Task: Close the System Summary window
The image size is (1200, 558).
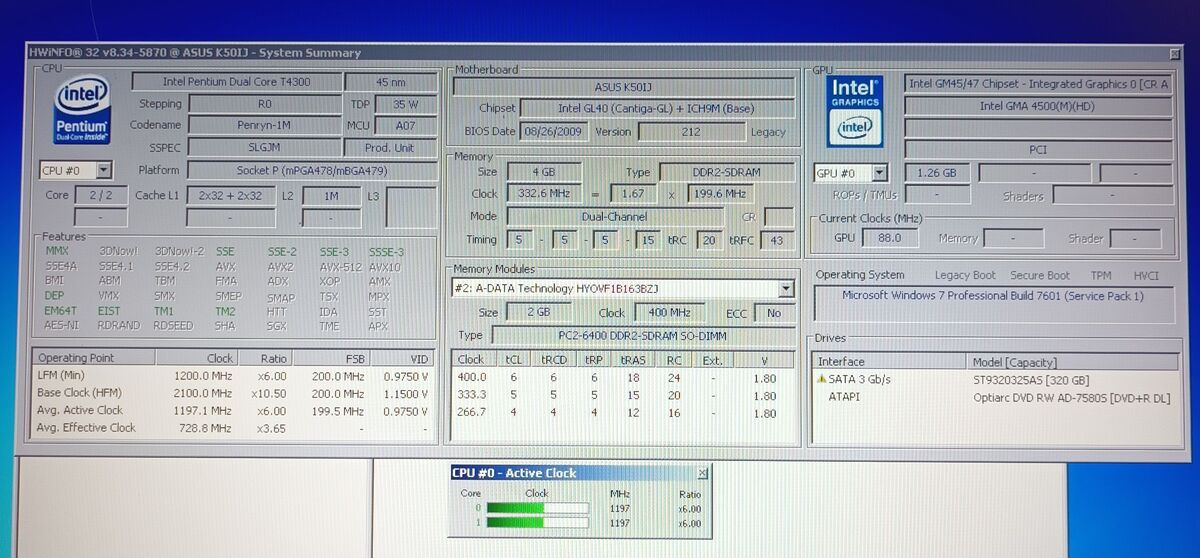Action: [1175, 54]
